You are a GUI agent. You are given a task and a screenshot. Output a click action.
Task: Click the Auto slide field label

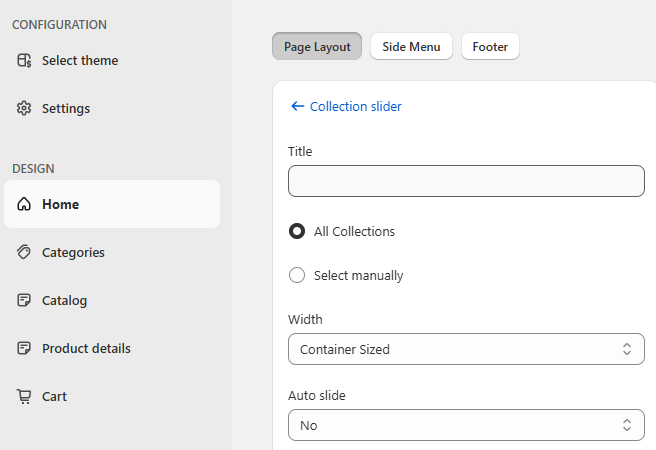coord(317,395)
